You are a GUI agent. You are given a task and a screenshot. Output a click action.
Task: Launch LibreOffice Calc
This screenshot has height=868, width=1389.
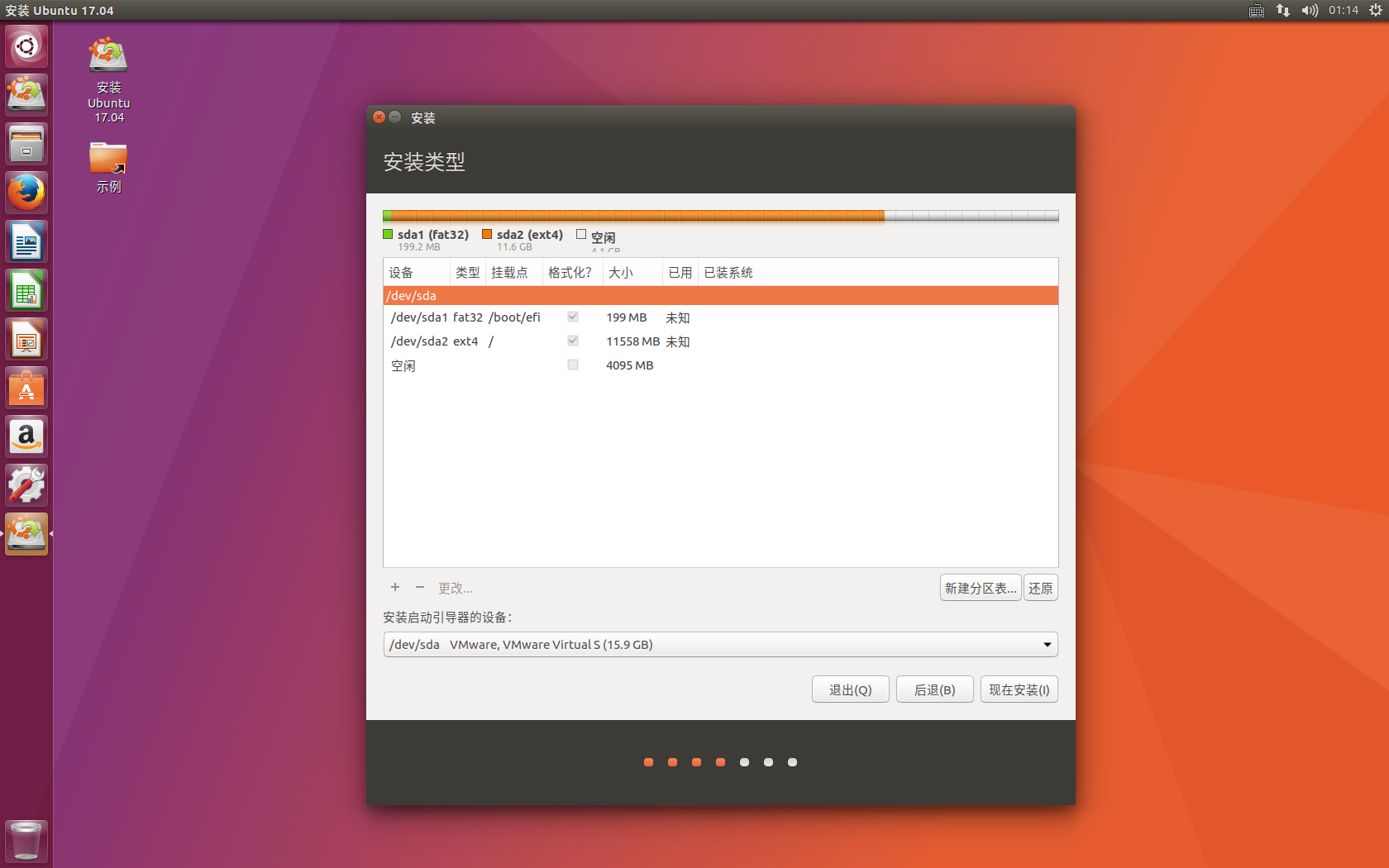[x=26, y=290]
